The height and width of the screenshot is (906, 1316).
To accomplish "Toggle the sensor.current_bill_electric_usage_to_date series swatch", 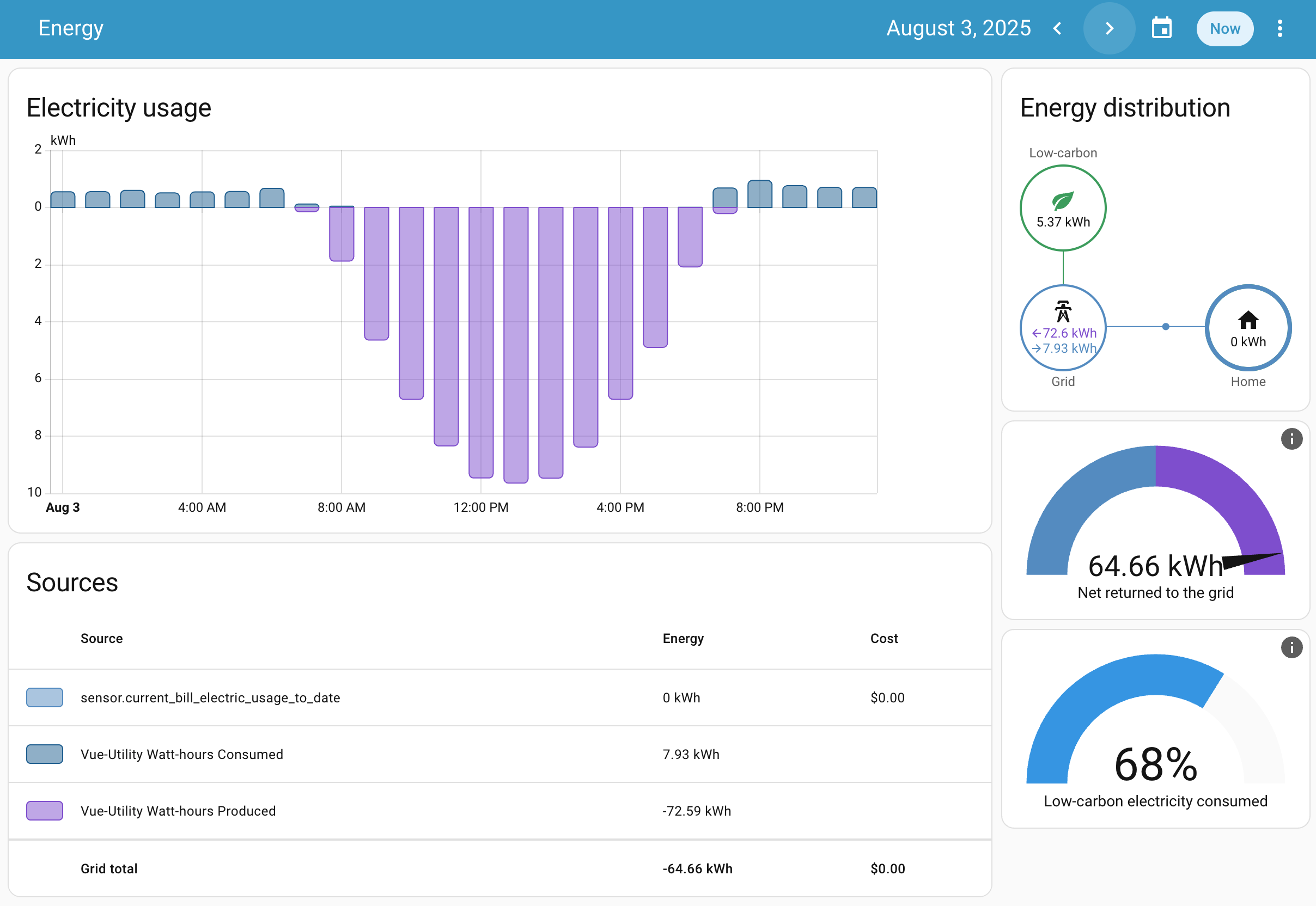I will pyautogui.click(x=44, y=697).
